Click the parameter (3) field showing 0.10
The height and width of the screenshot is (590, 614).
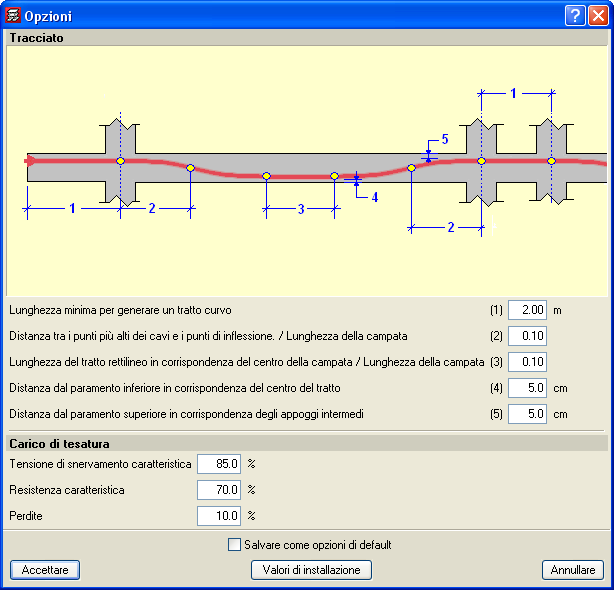click(x=527, y=362)
